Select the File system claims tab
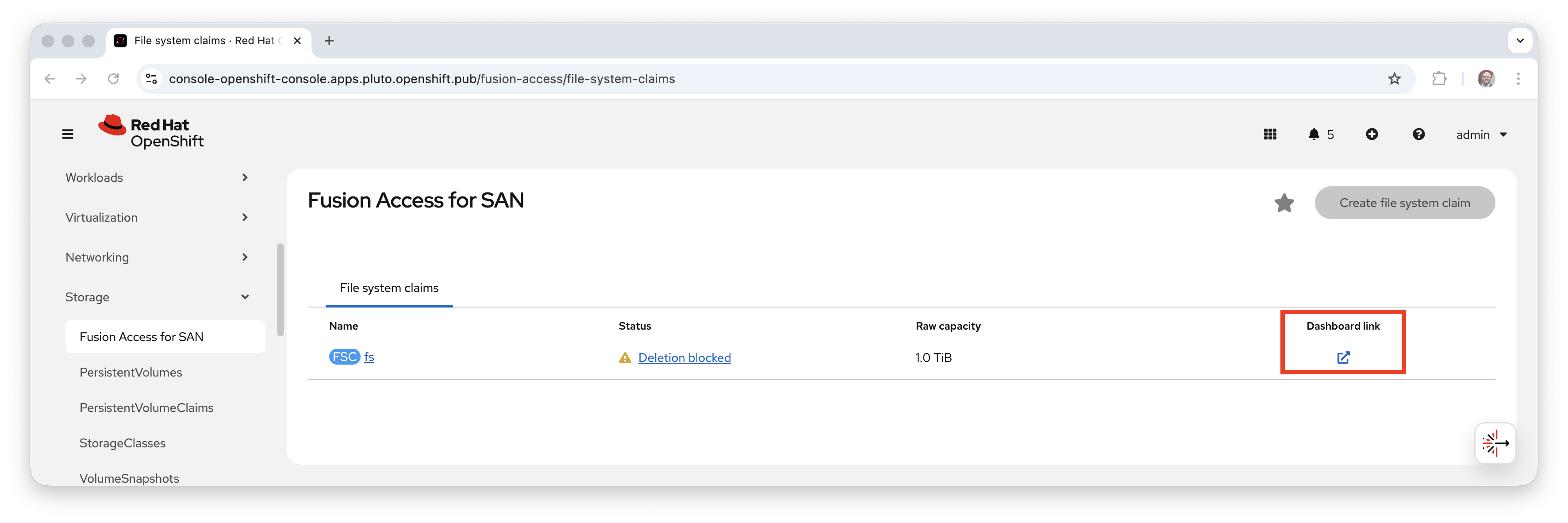1568x523 pixels. 389,288
